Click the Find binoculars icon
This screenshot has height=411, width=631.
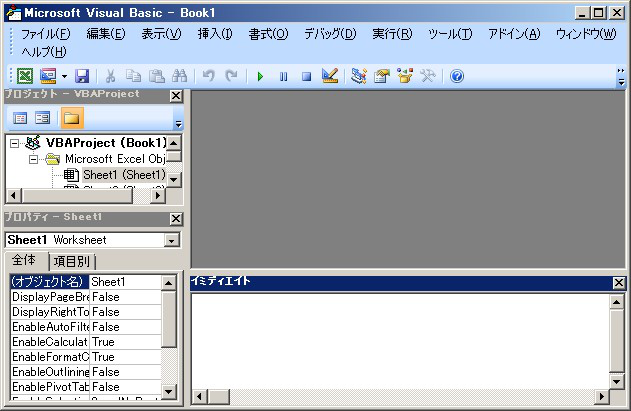[179, 76]
